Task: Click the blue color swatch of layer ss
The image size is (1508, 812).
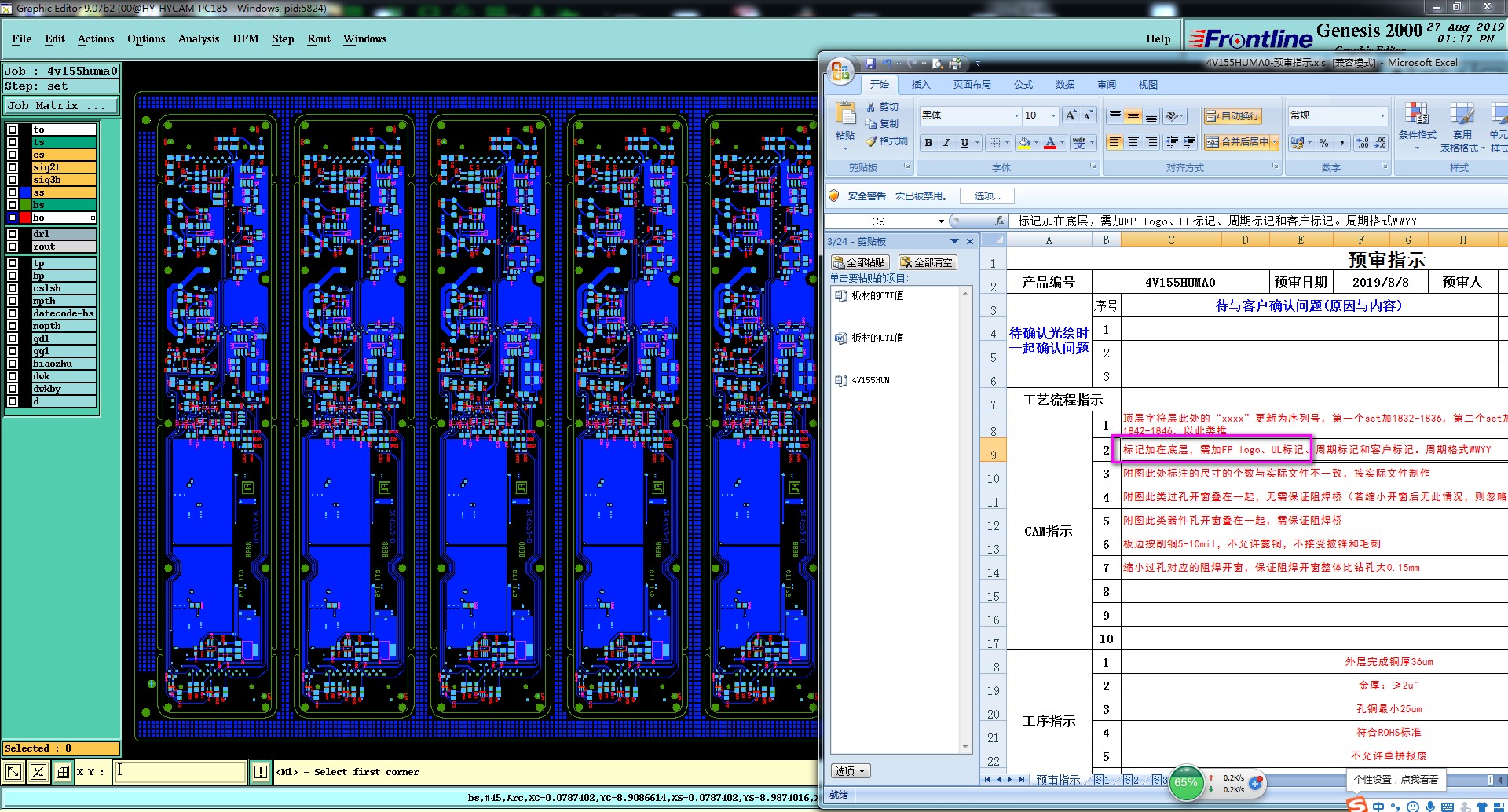Action: (x=25, y=192)
